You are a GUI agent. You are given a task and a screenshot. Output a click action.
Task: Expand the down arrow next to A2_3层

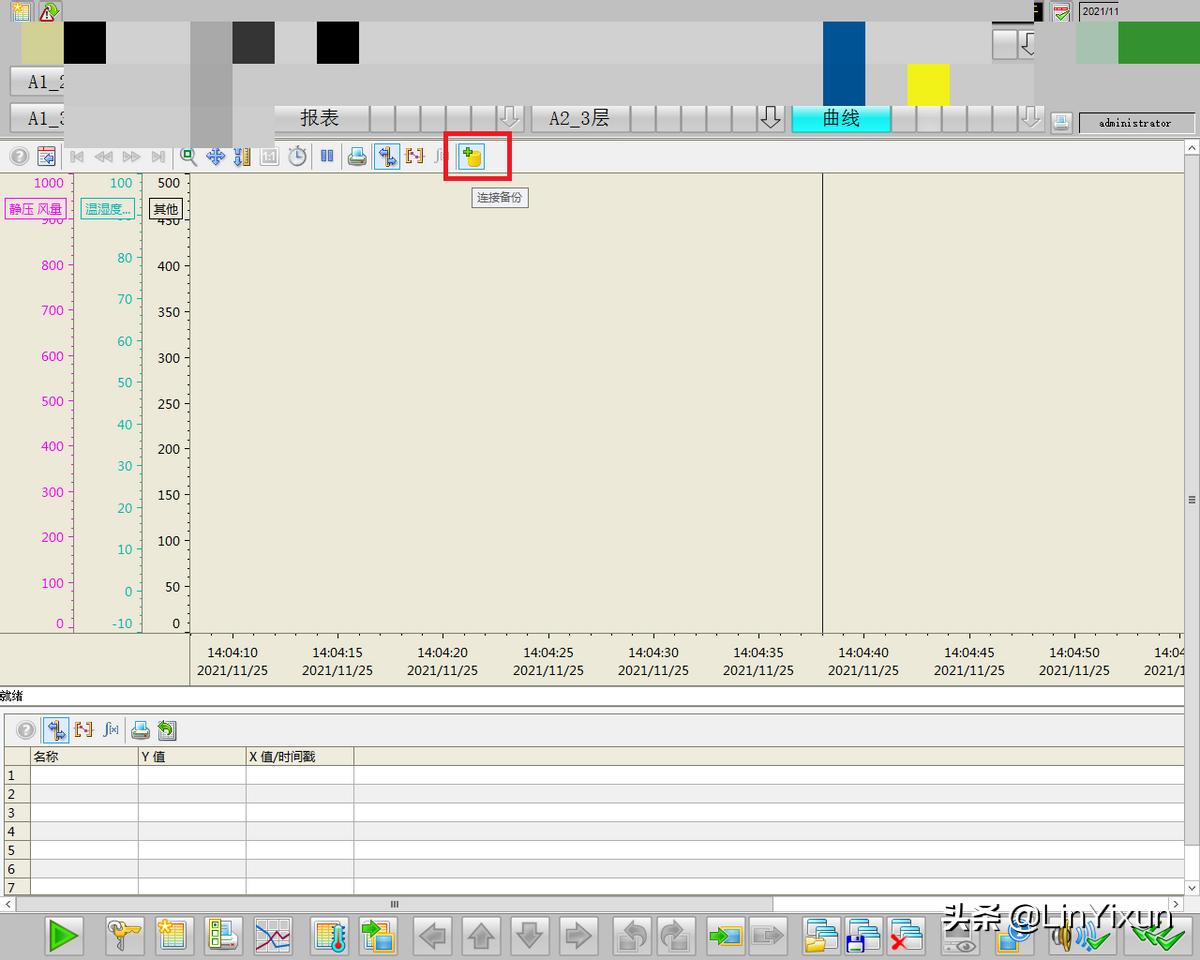click(x=770, y=118)
